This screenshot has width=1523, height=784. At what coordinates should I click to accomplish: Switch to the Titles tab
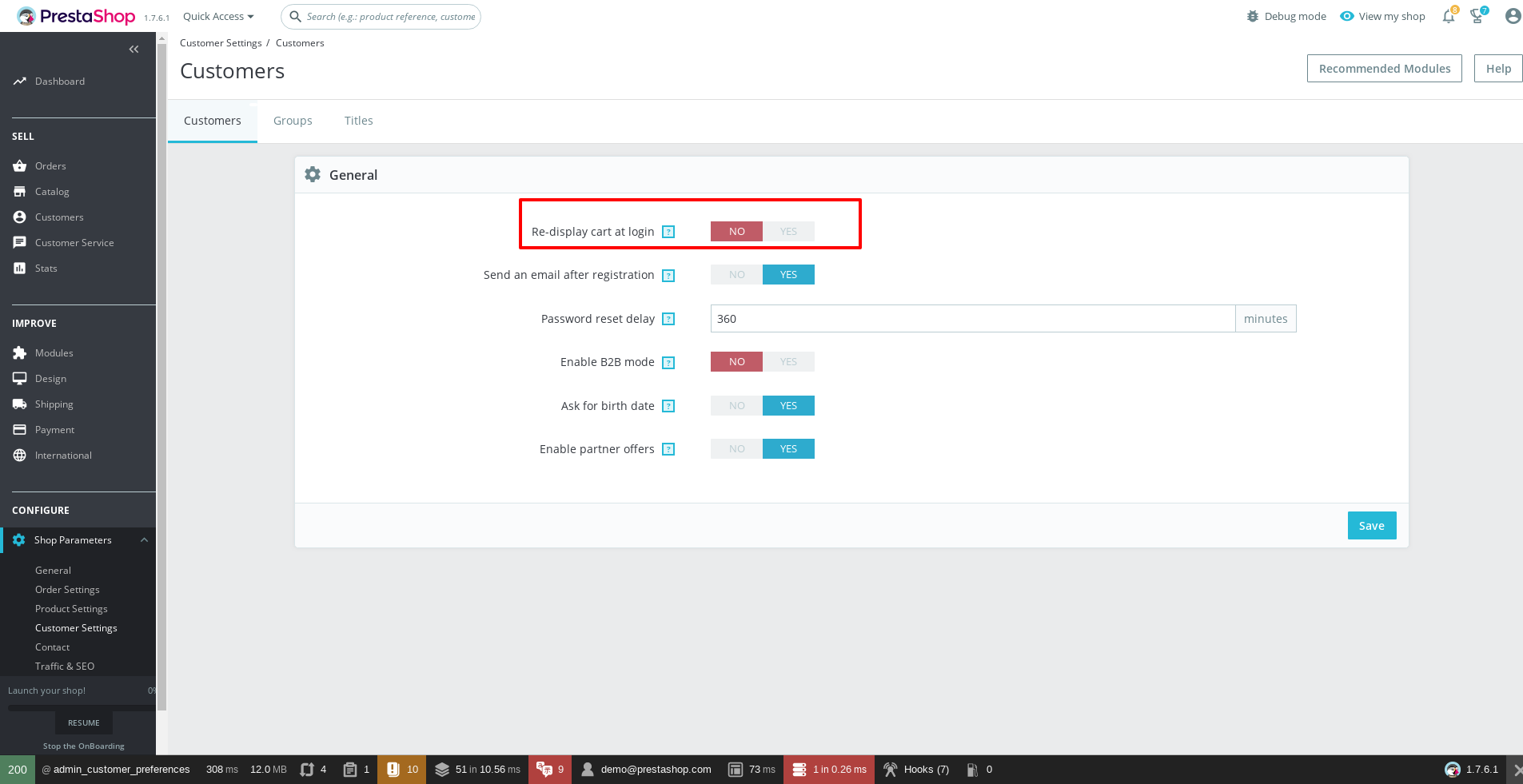tap(359, 121)
